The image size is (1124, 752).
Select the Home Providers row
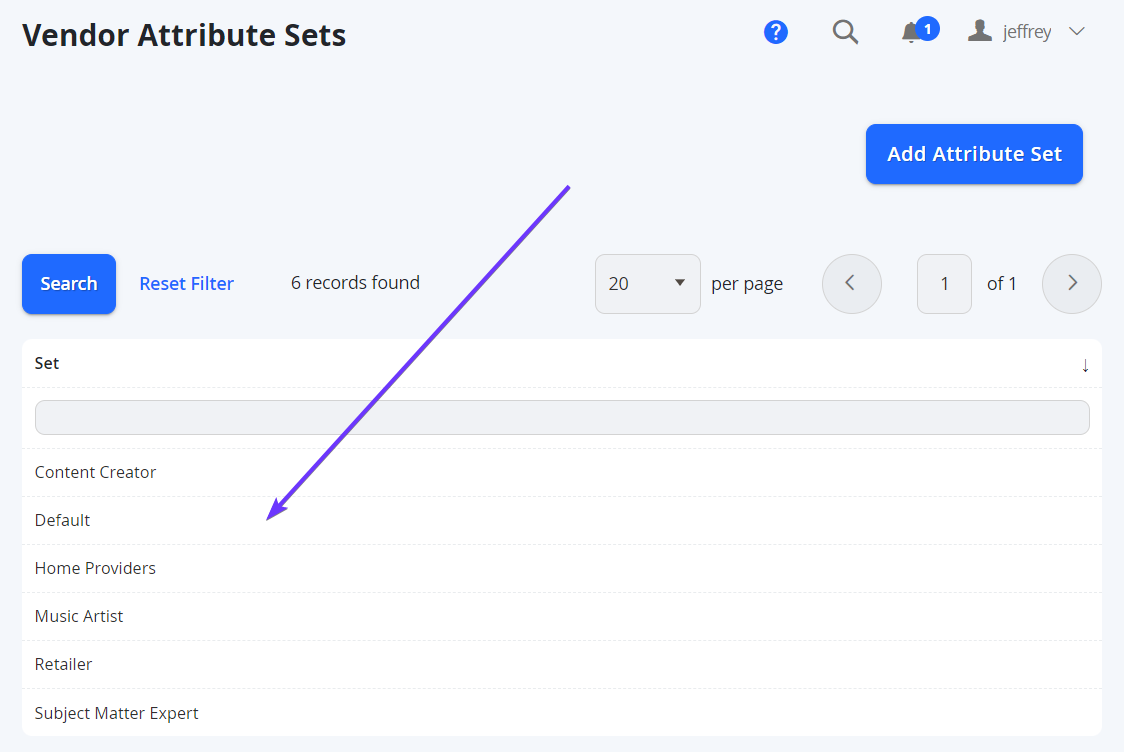[x=562, y=568]
